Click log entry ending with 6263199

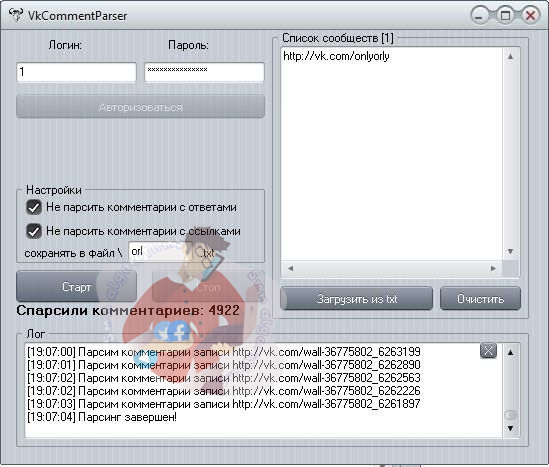[224, 352]
